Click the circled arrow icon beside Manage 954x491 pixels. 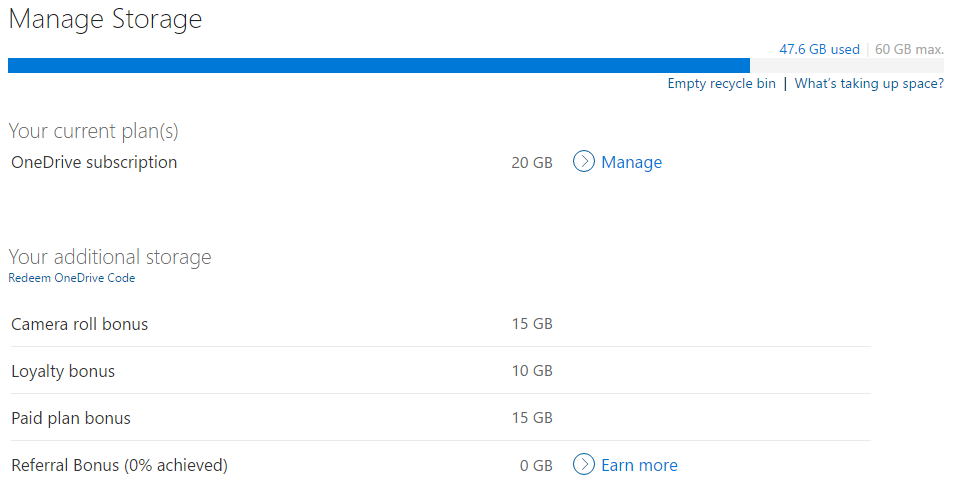tap(584, 162)
